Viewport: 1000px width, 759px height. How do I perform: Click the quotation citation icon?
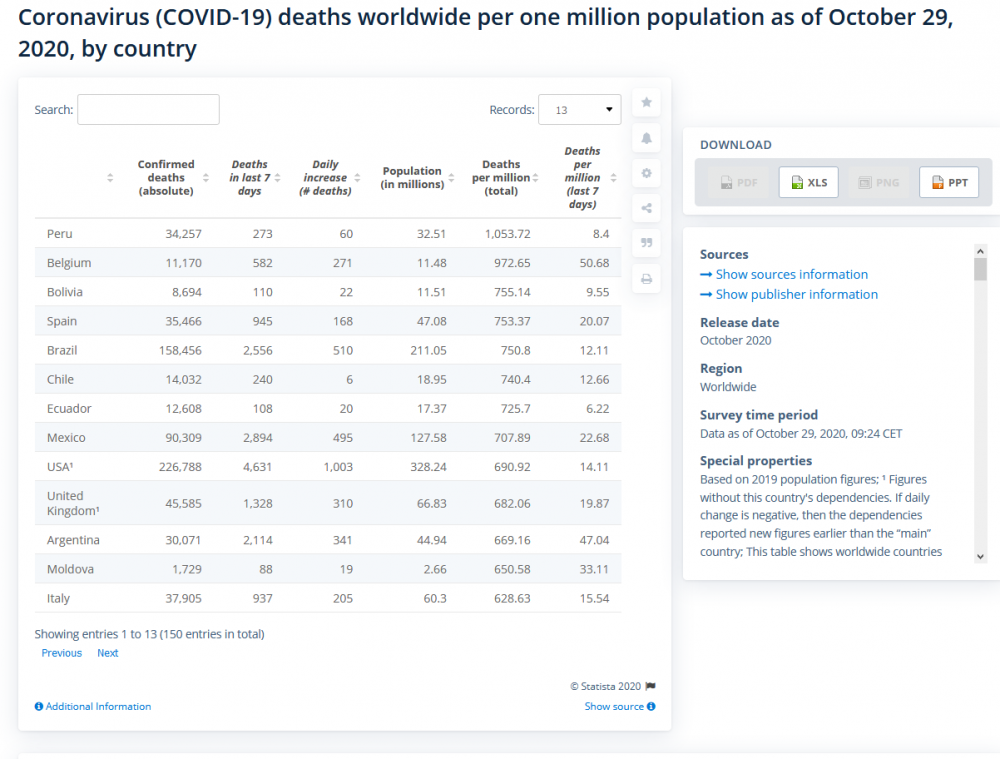[x=646, y=243]
